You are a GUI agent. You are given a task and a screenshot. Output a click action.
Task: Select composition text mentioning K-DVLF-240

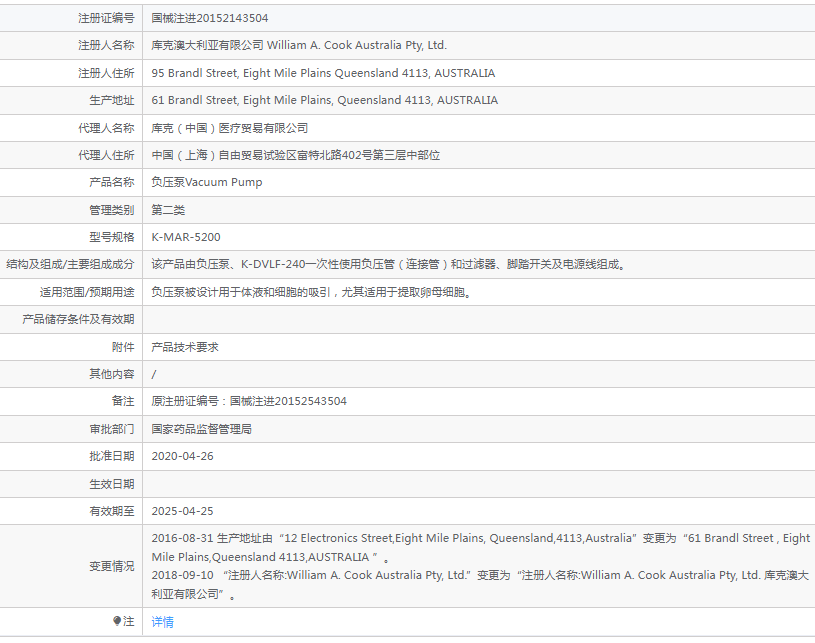pos(388,264)
